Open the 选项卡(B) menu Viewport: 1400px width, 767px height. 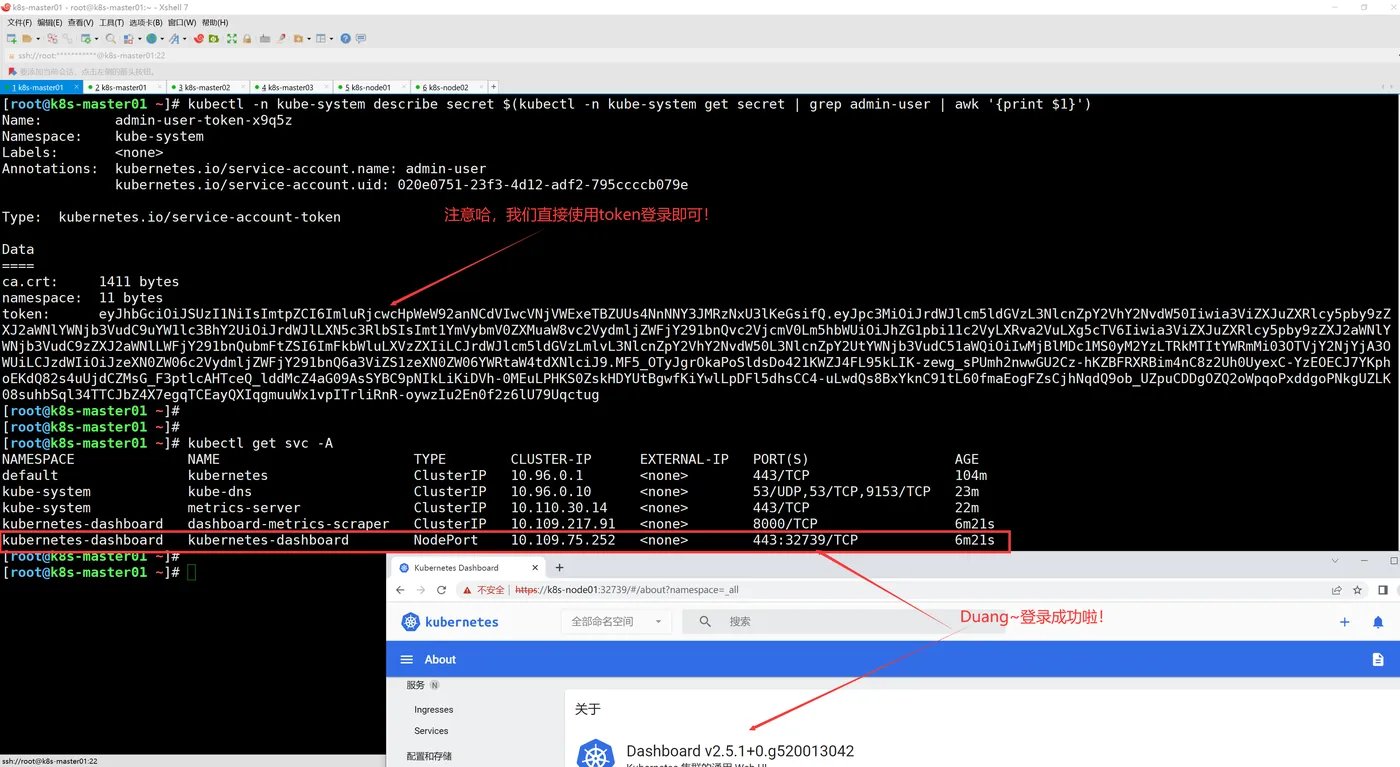point(146,22)
